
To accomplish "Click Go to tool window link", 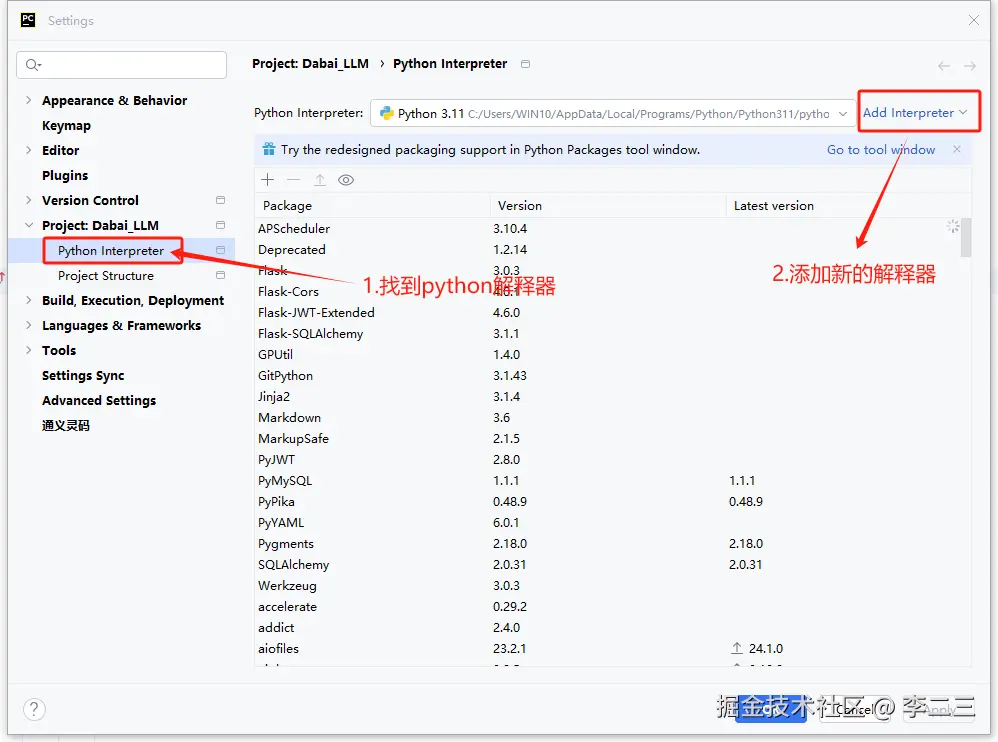I will point(881,150).
